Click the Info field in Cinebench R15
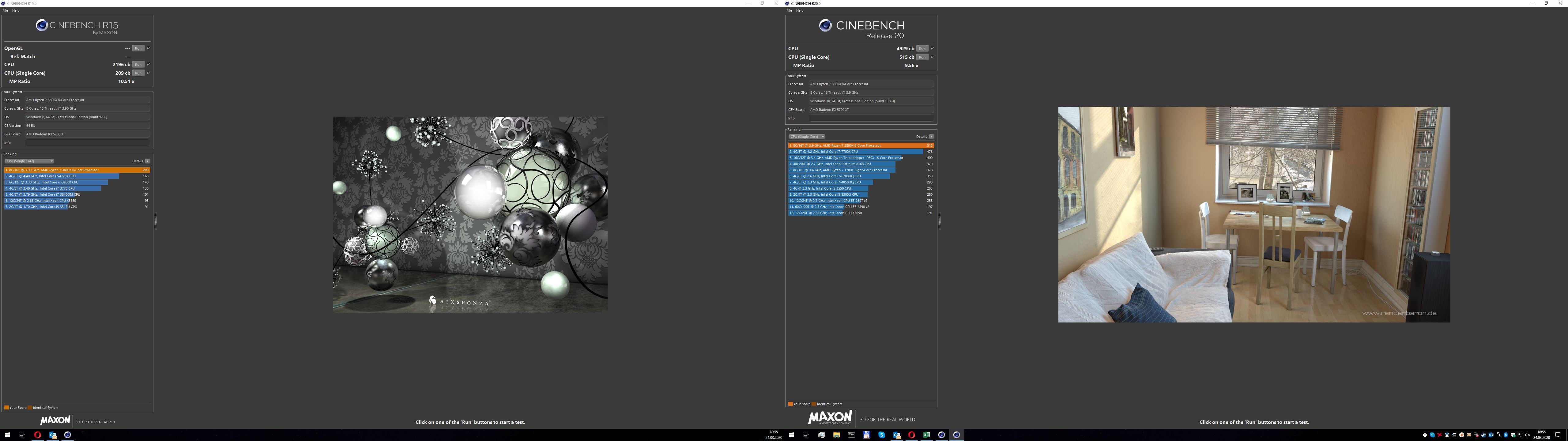Image resolution: width=1568 pixels, height=441 pixels. pyautogui.click(x=87, y=142)
